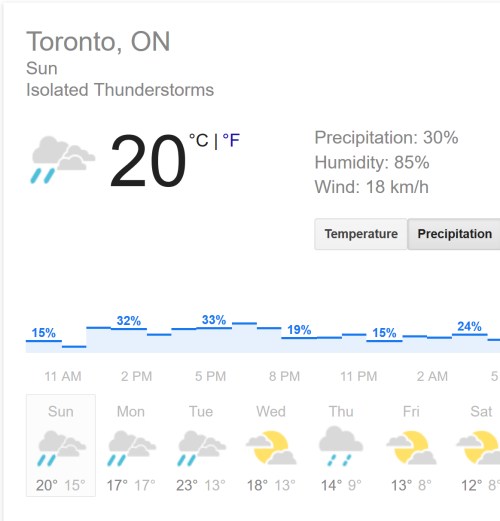Switch units to °F
Viewport: 500px width, 521px height.
[231, 140]
